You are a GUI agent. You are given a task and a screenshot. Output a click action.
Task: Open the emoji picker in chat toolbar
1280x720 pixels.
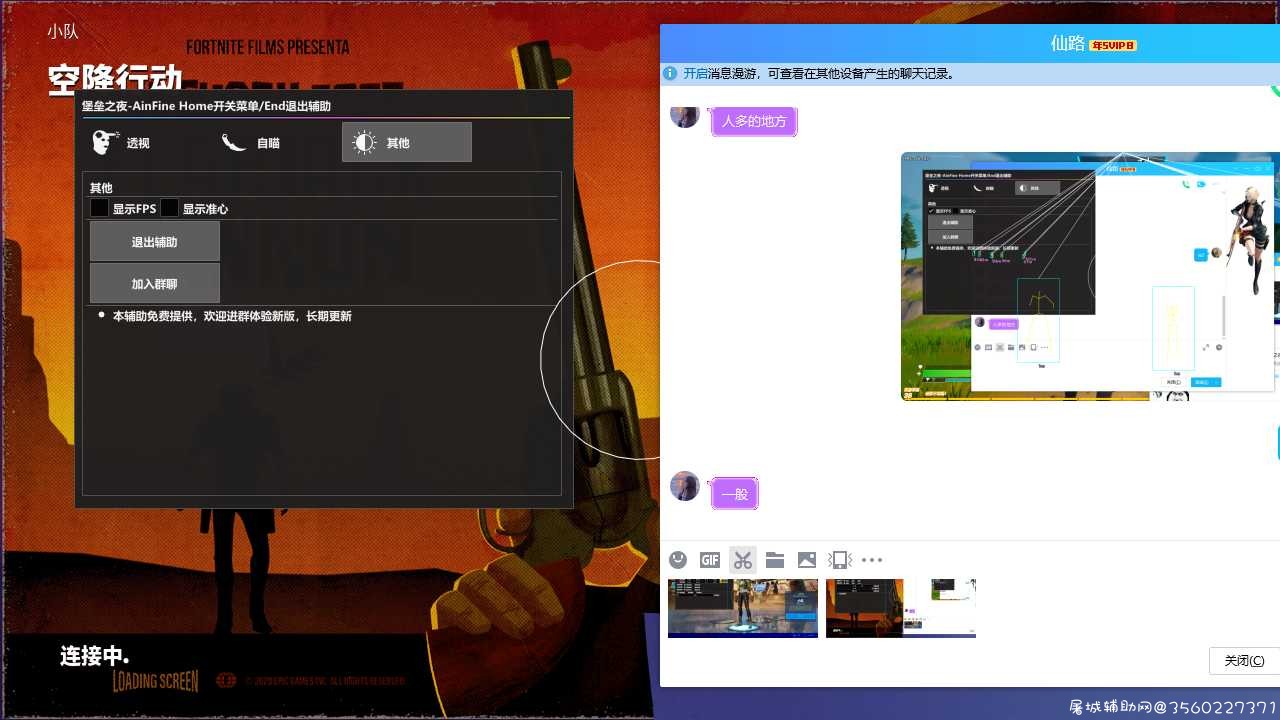point(678,560)
